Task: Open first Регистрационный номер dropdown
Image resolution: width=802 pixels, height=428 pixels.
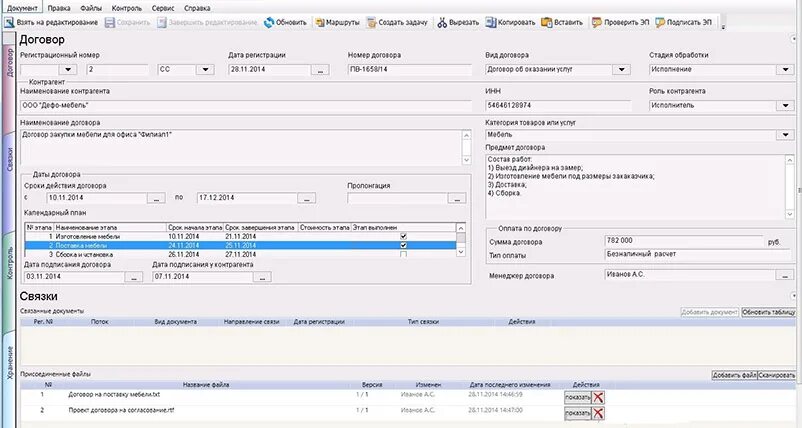Action: 68,70
